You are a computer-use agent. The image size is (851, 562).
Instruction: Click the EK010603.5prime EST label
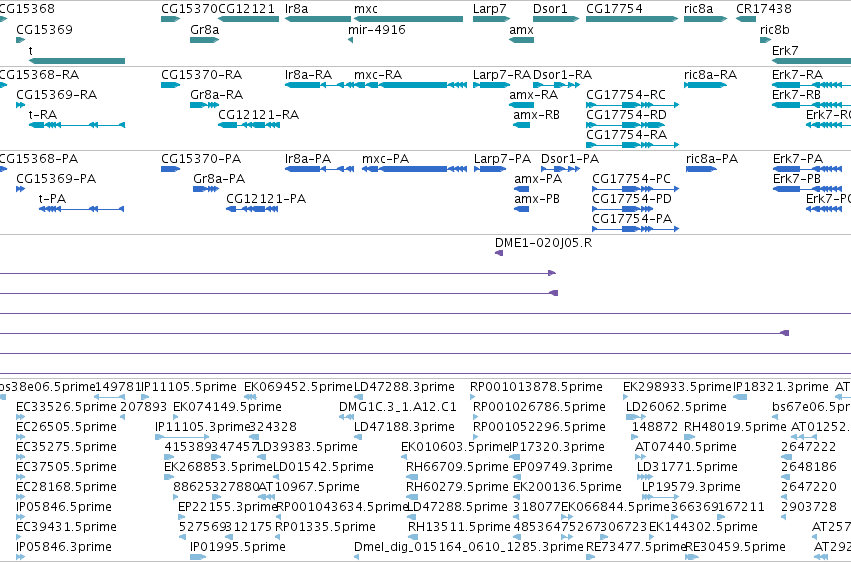455,447
